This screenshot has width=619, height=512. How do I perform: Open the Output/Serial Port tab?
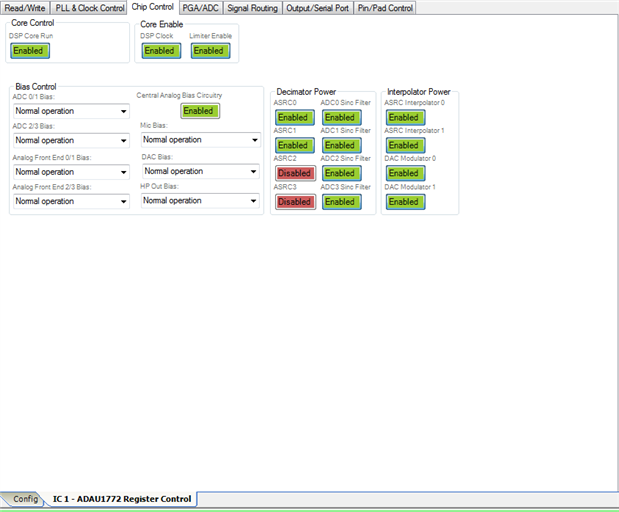click(x=317, y=8)
